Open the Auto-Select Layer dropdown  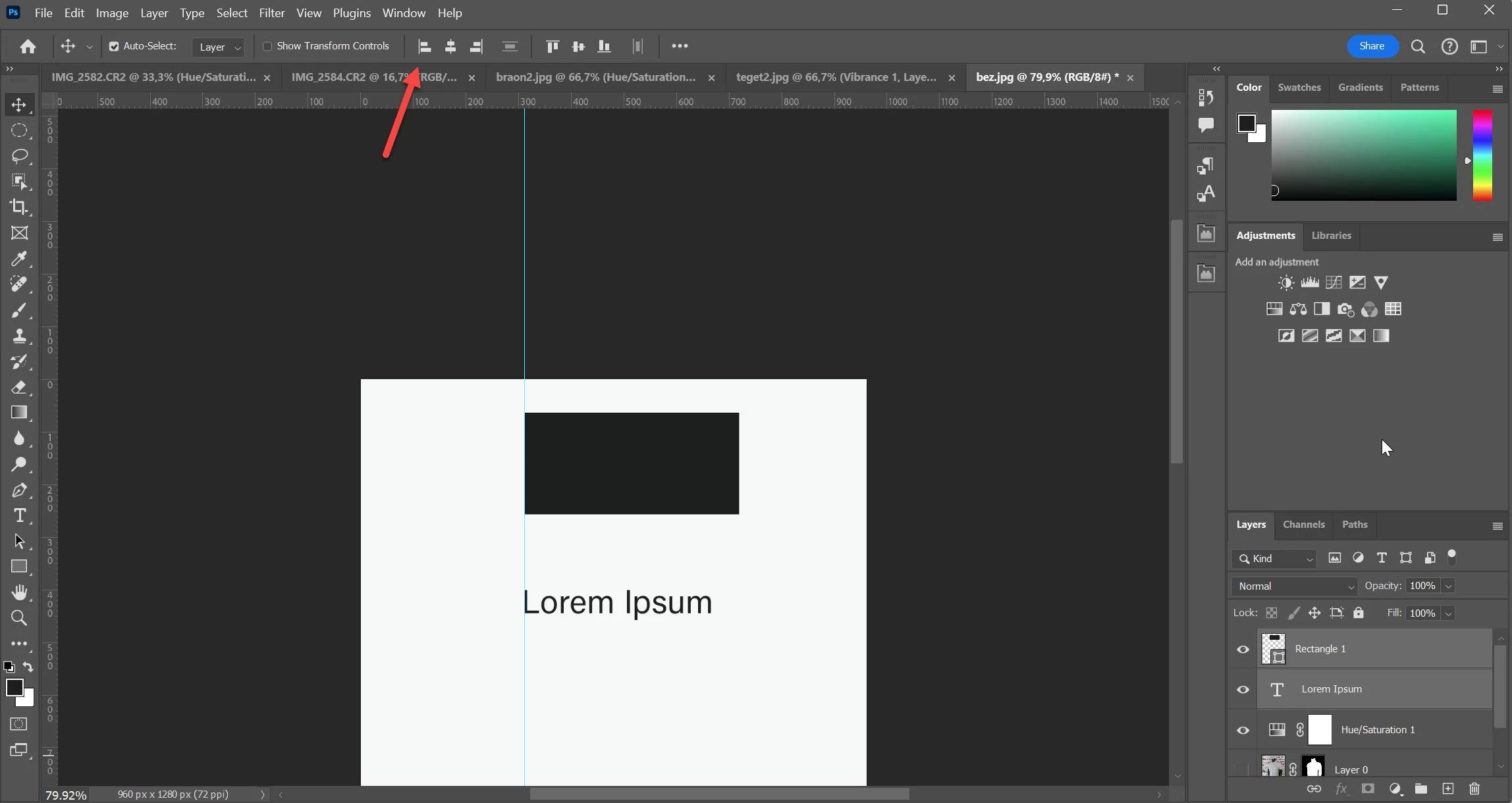tap(219, 47)
